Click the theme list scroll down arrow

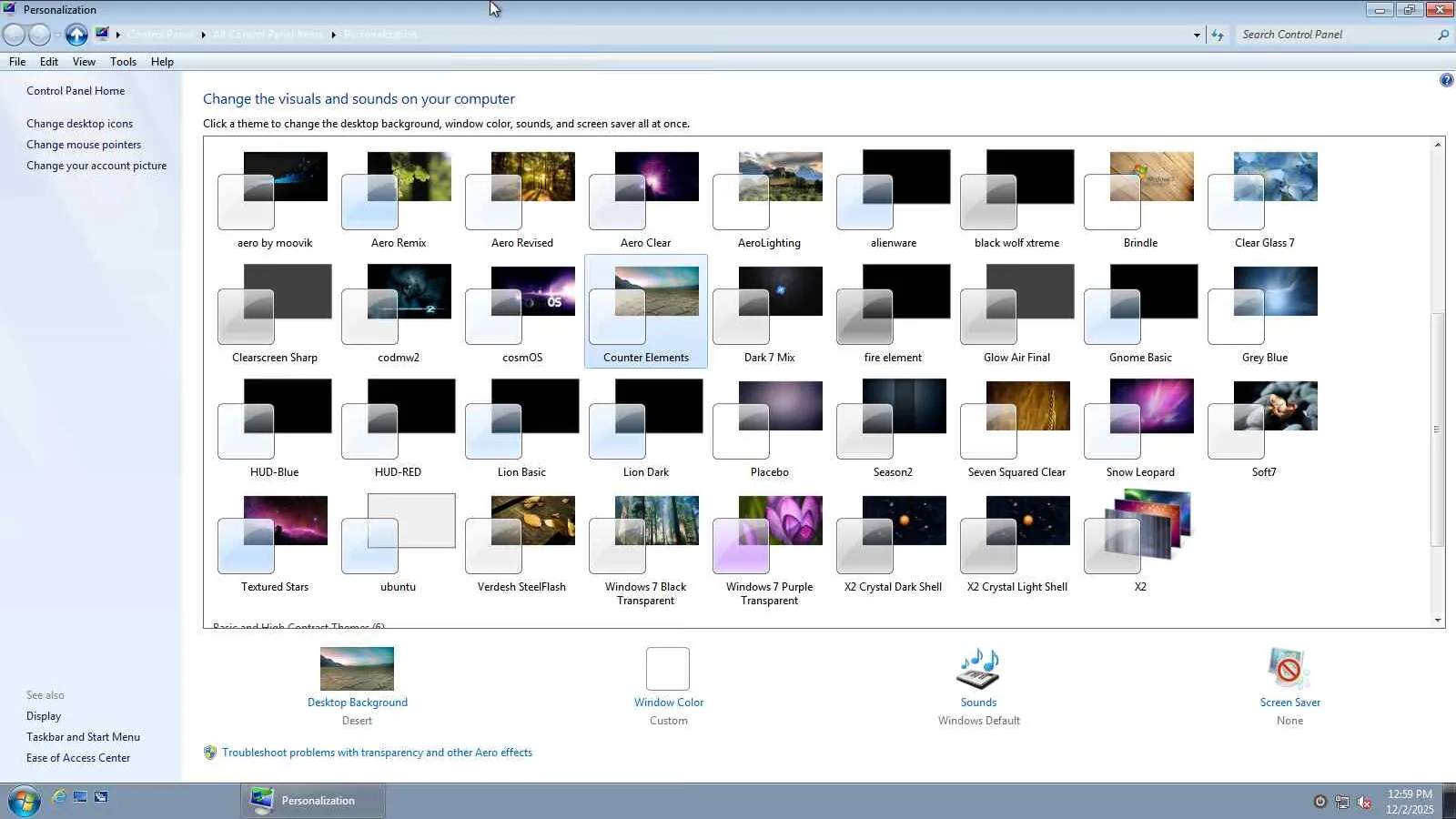[1438, 621]
